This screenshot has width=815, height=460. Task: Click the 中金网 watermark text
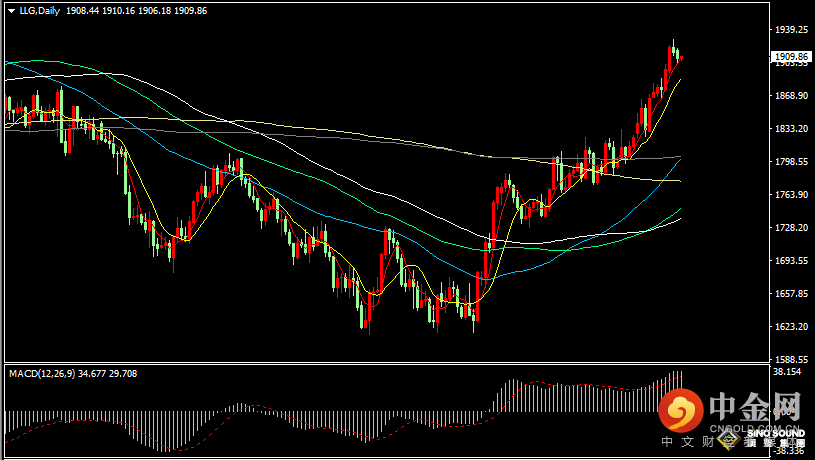click(755, 407)
